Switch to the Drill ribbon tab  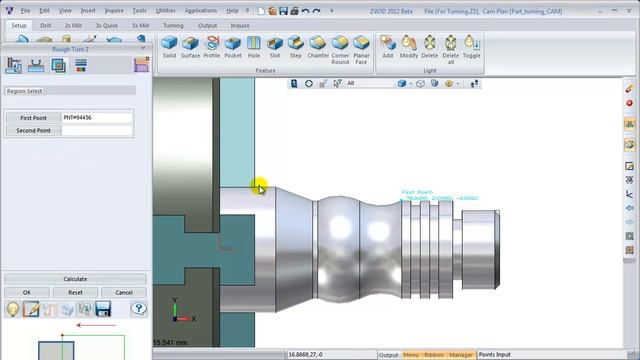tap(46, 25)
